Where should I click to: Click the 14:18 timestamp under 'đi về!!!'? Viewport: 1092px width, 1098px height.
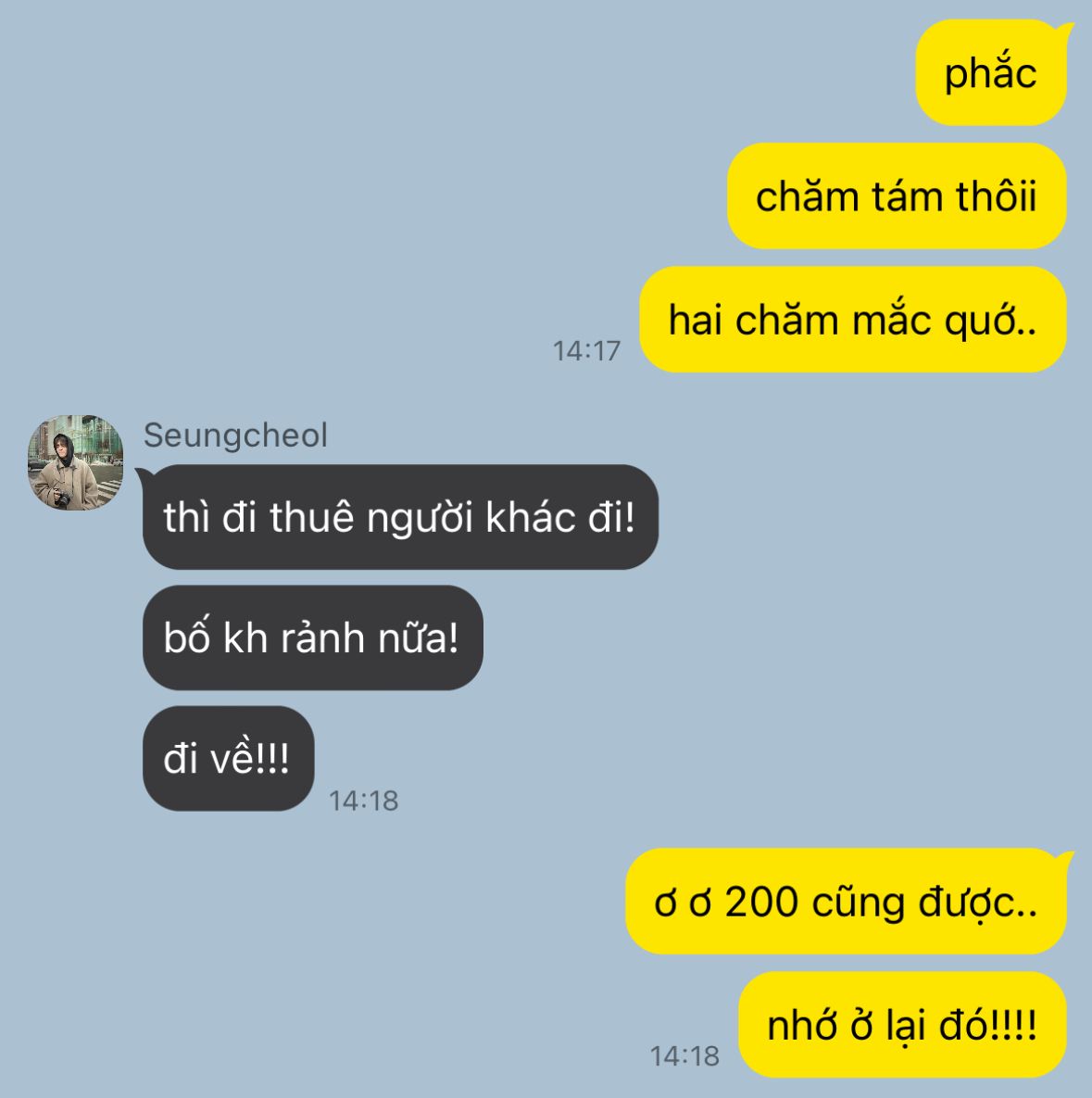click(x=363, y=801)
